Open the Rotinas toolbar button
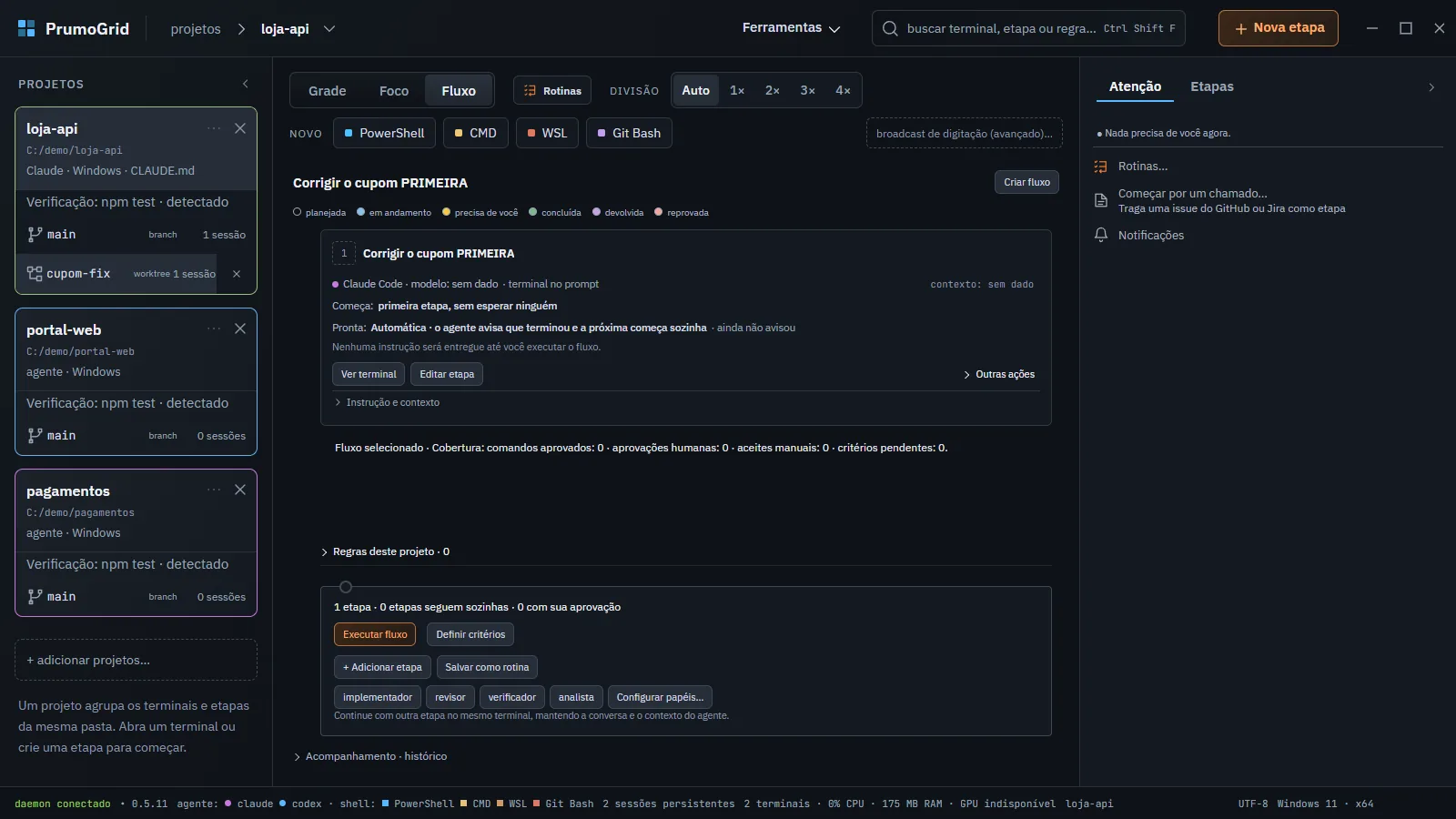Viewport: 1456px width, 819px height. pyautogui.click(x=553, y=91)
